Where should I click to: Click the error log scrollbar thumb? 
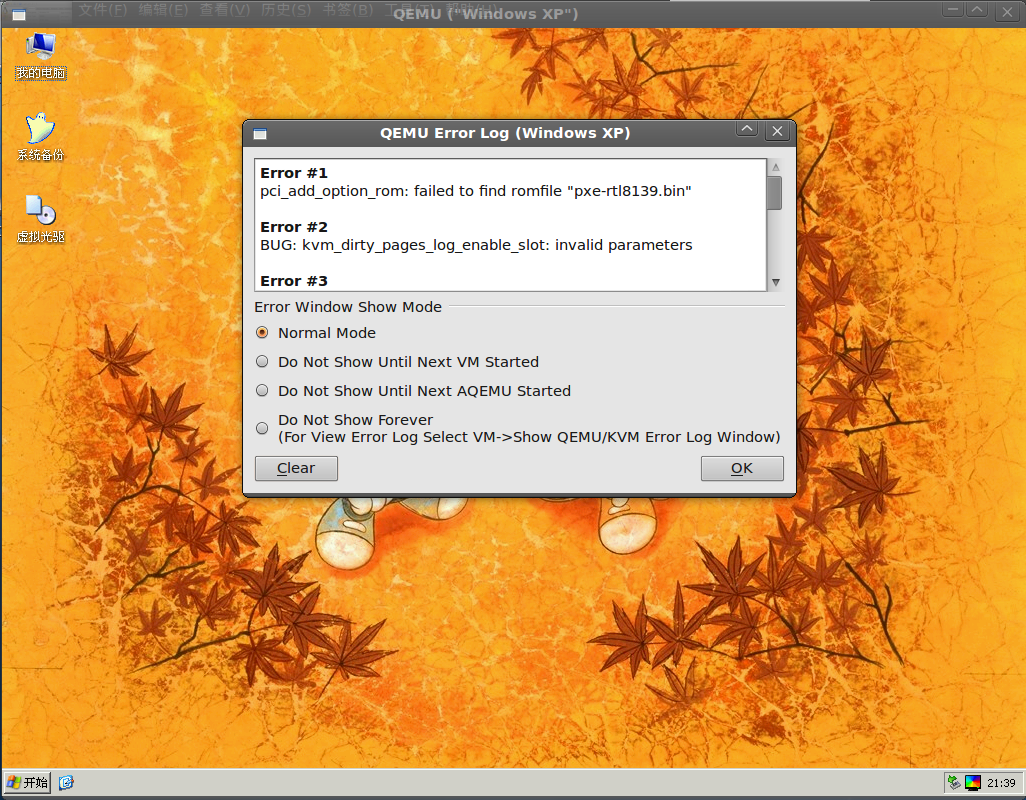[775, 193]
